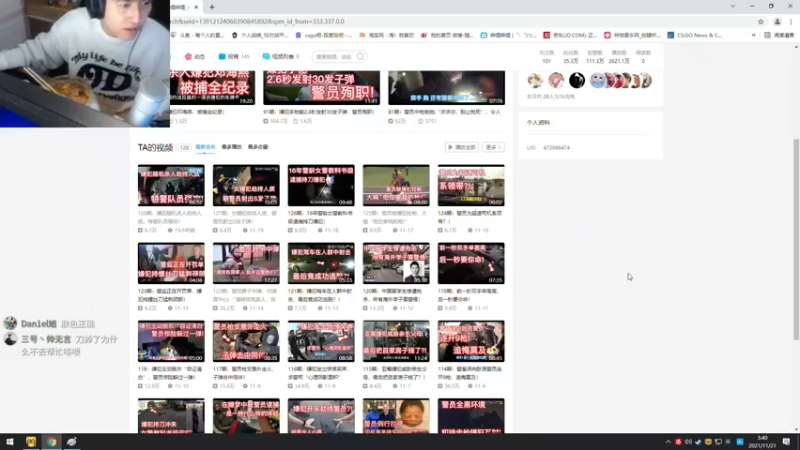Open the tab search dropdown arrow
Screen dimensions: 800x450
tap(733, 6)
